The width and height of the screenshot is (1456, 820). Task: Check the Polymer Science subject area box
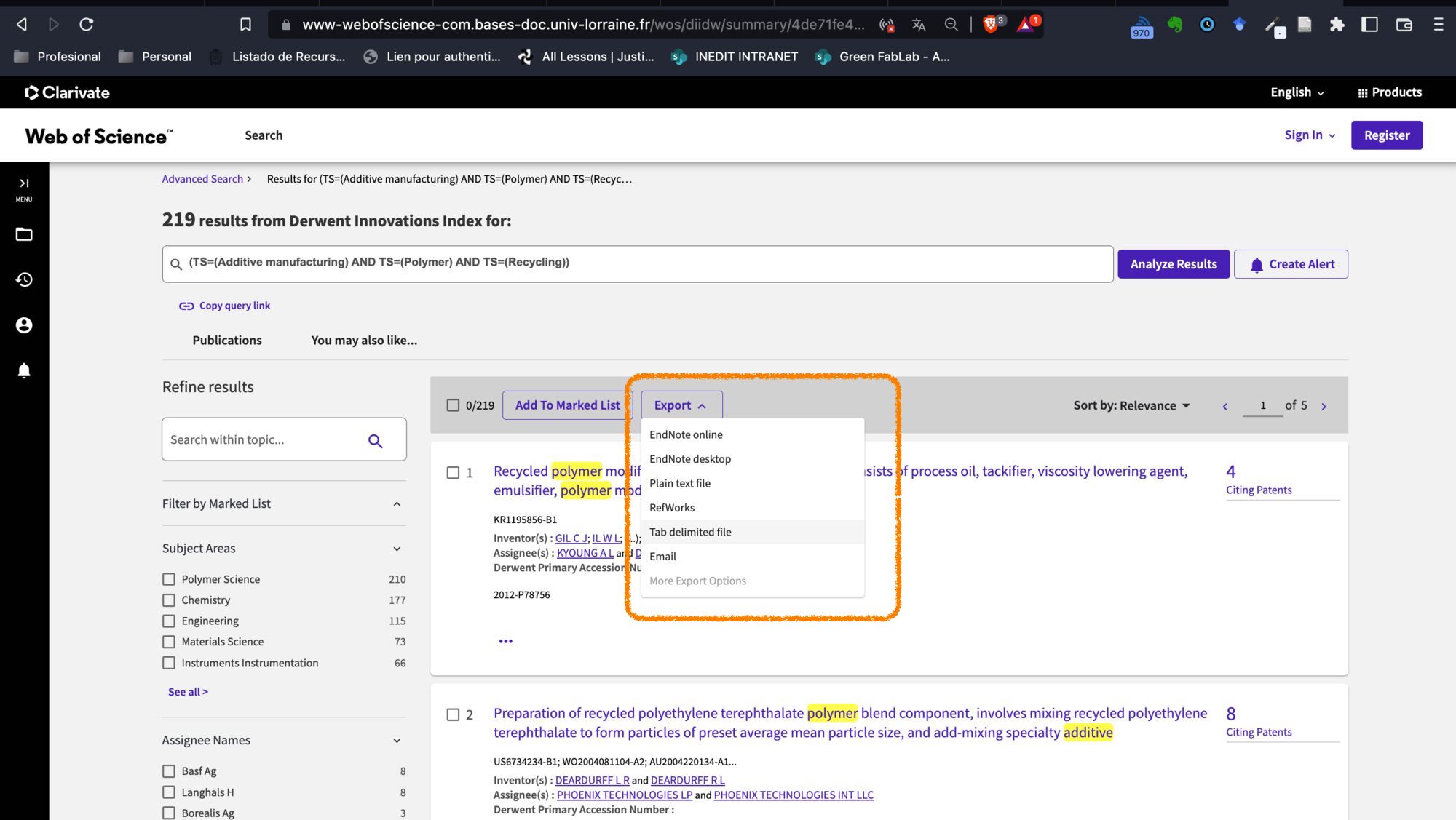pyautogui.click(x=169, y=579)
